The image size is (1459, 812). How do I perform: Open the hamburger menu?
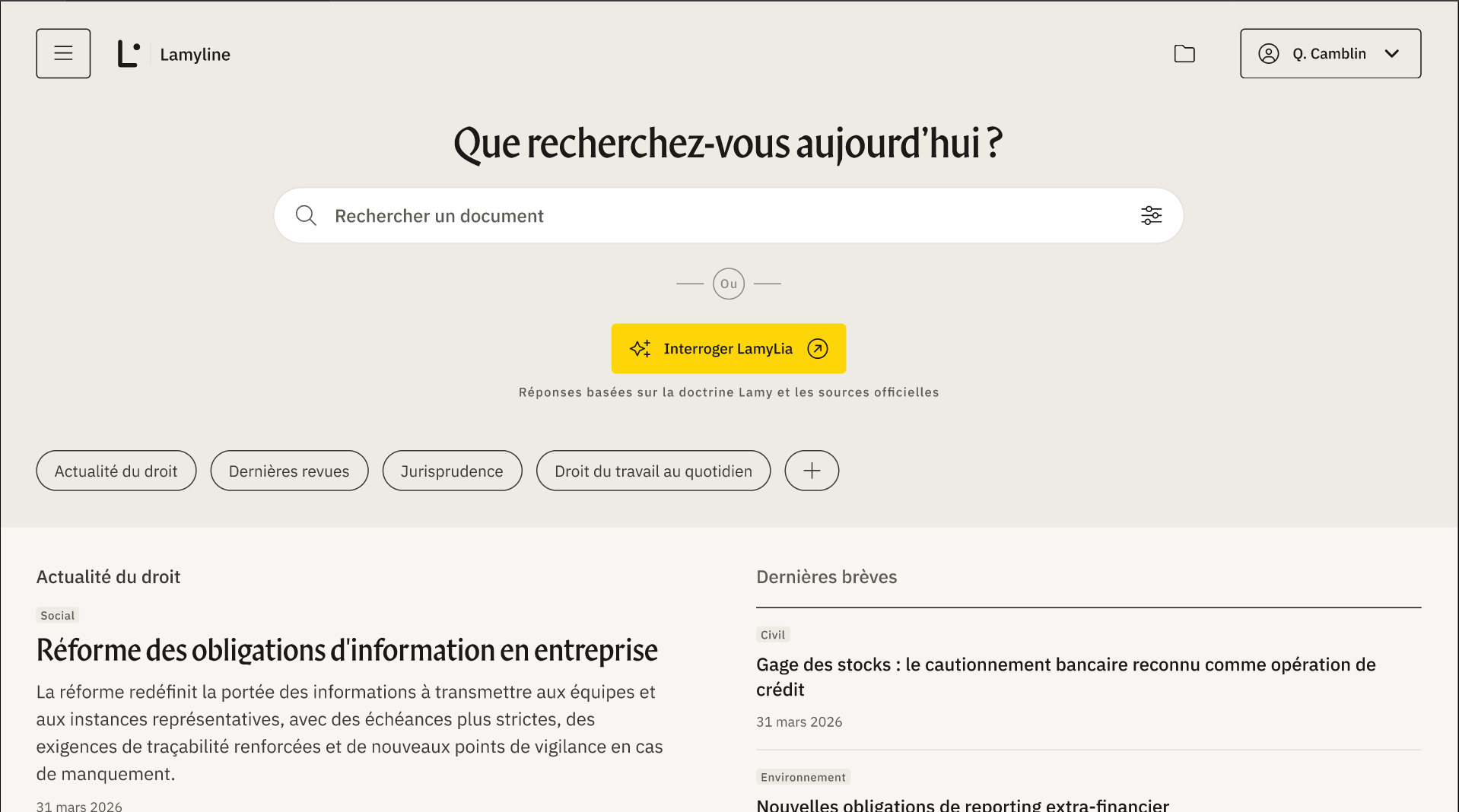[x=63, y=53]
